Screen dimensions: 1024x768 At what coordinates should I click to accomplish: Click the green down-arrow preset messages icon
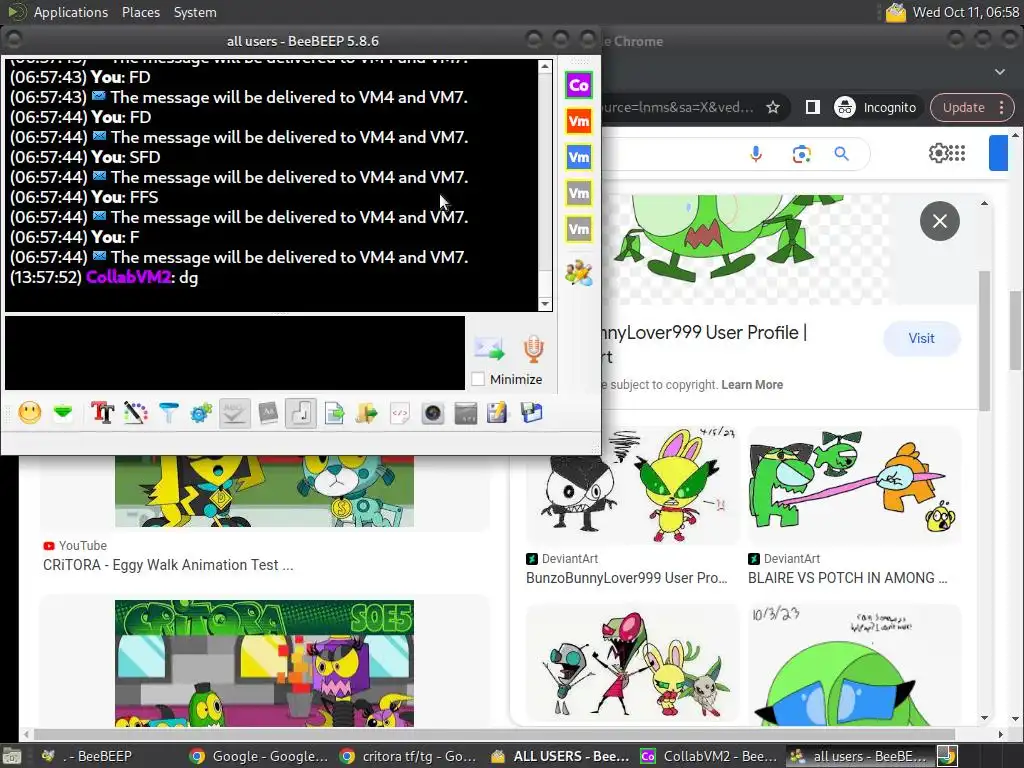coord(63,413)
